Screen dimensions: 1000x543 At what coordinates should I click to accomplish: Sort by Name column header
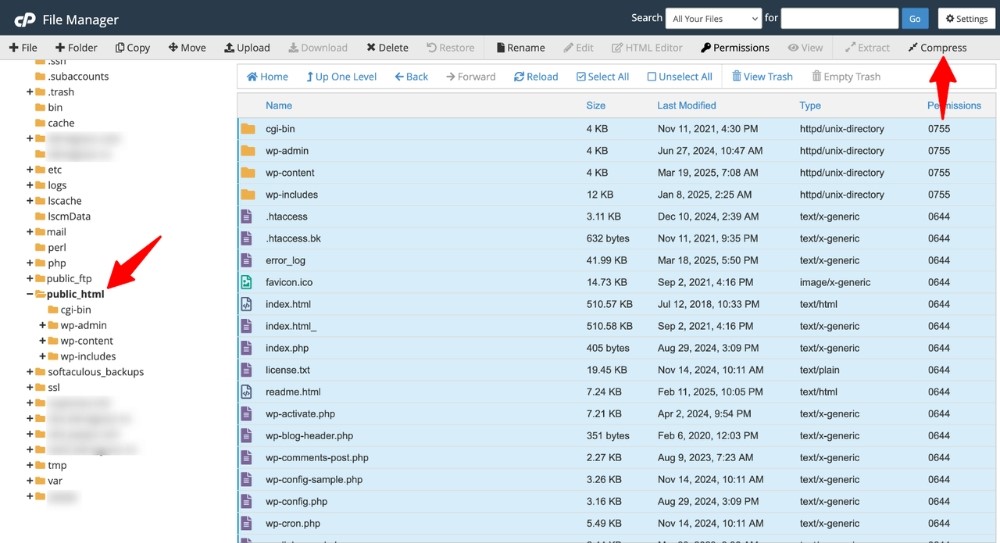[x=279, y=106]
